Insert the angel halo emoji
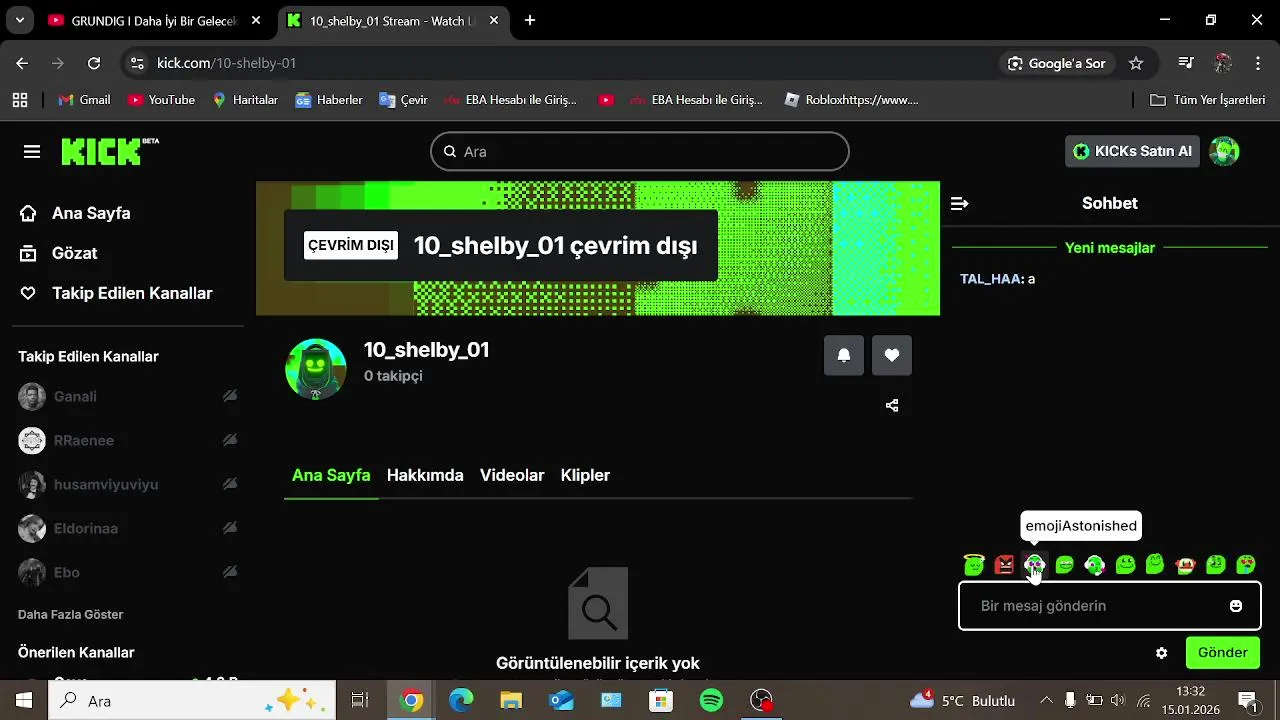1280x720 pixels. point(974,565)
